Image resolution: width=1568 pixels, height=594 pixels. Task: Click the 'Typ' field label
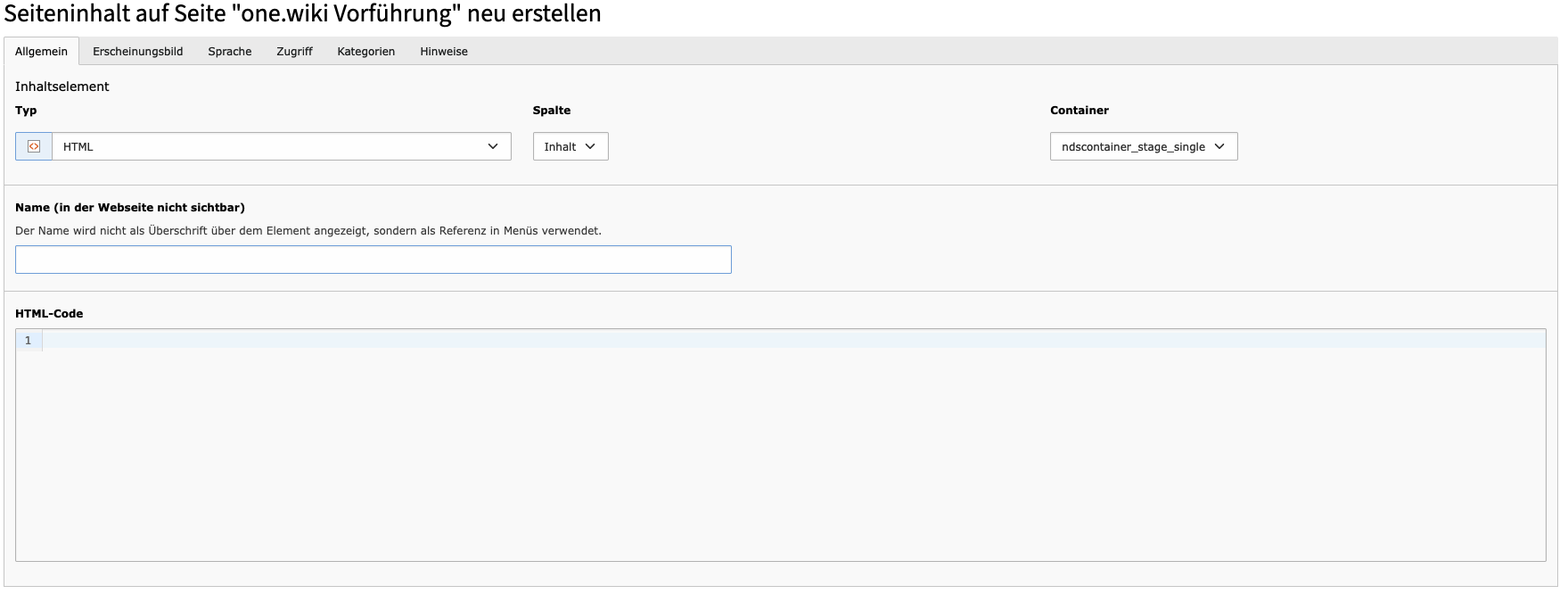[26, 111]
